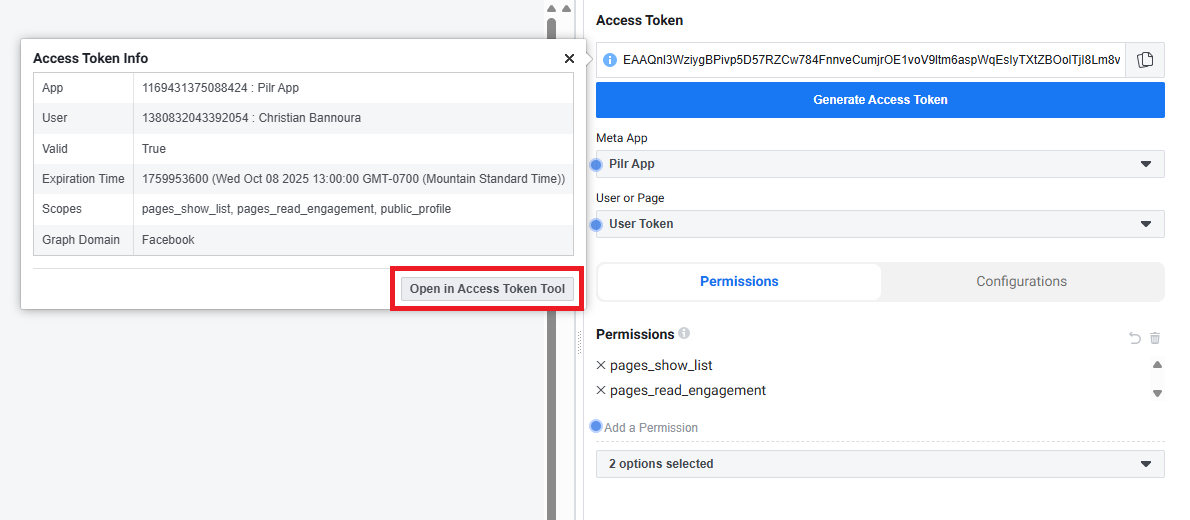Click inside the access token text field
Viewport: 1190px width, 520px height.
[x=870, y=60]
